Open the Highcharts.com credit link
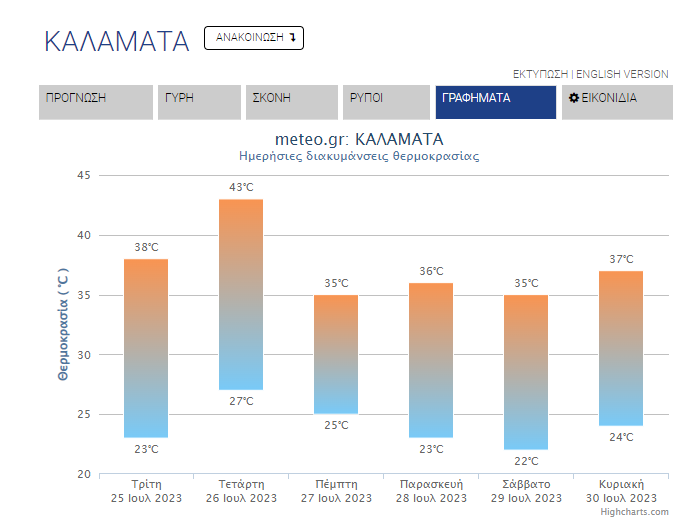This screenshot has height=524, width=689. pos(635,512)
